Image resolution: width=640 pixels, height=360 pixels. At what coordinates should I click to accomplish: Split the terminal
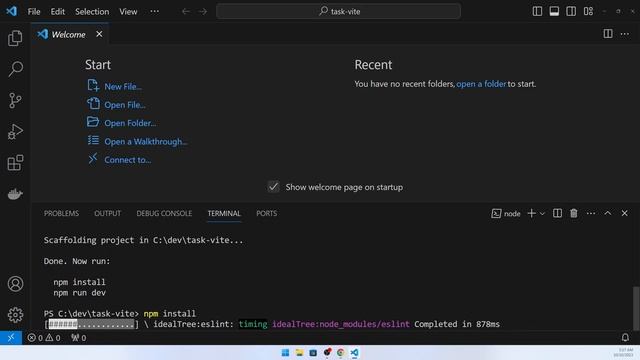point(557,213)
